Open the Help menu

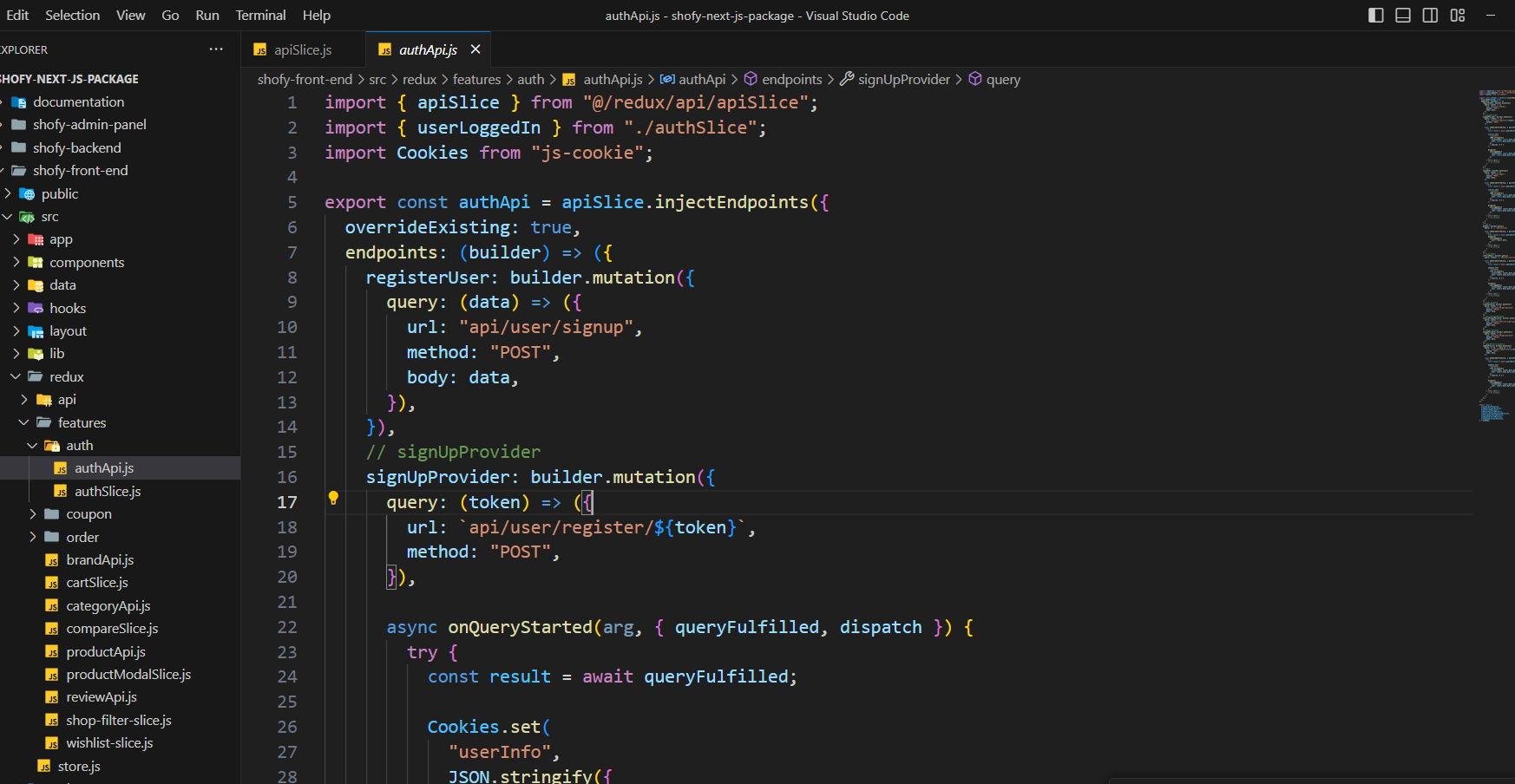[x=317, y=15]
